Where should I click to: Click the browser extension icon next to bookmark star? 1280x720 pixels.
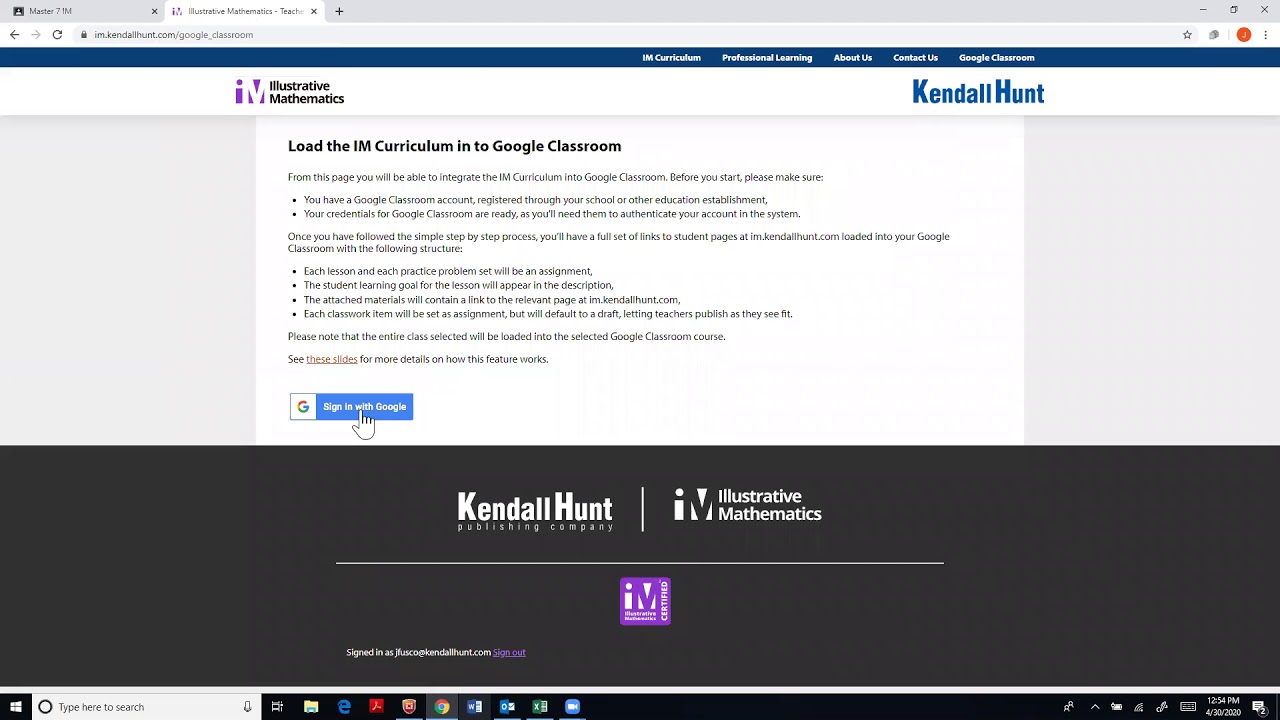point(1214,34)
